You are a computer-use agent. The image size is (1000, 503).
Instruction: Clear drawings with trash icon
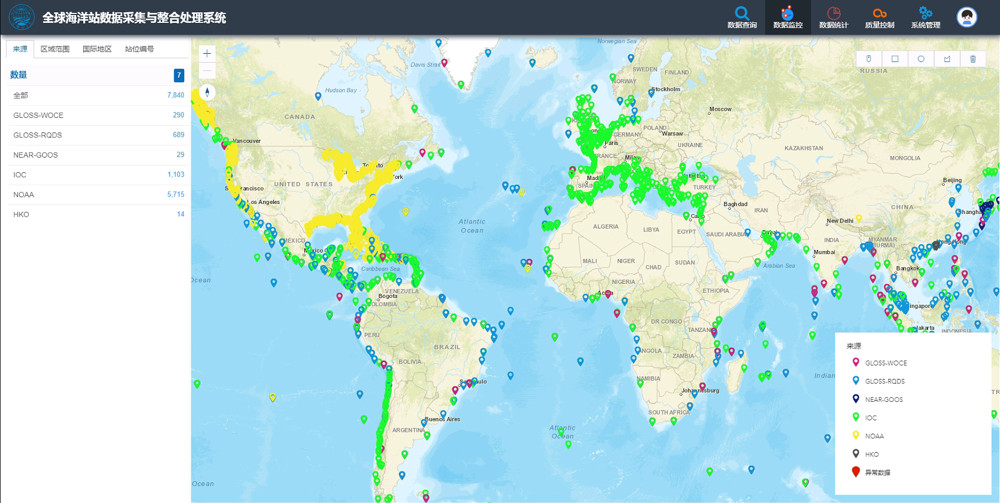(973, 59)
